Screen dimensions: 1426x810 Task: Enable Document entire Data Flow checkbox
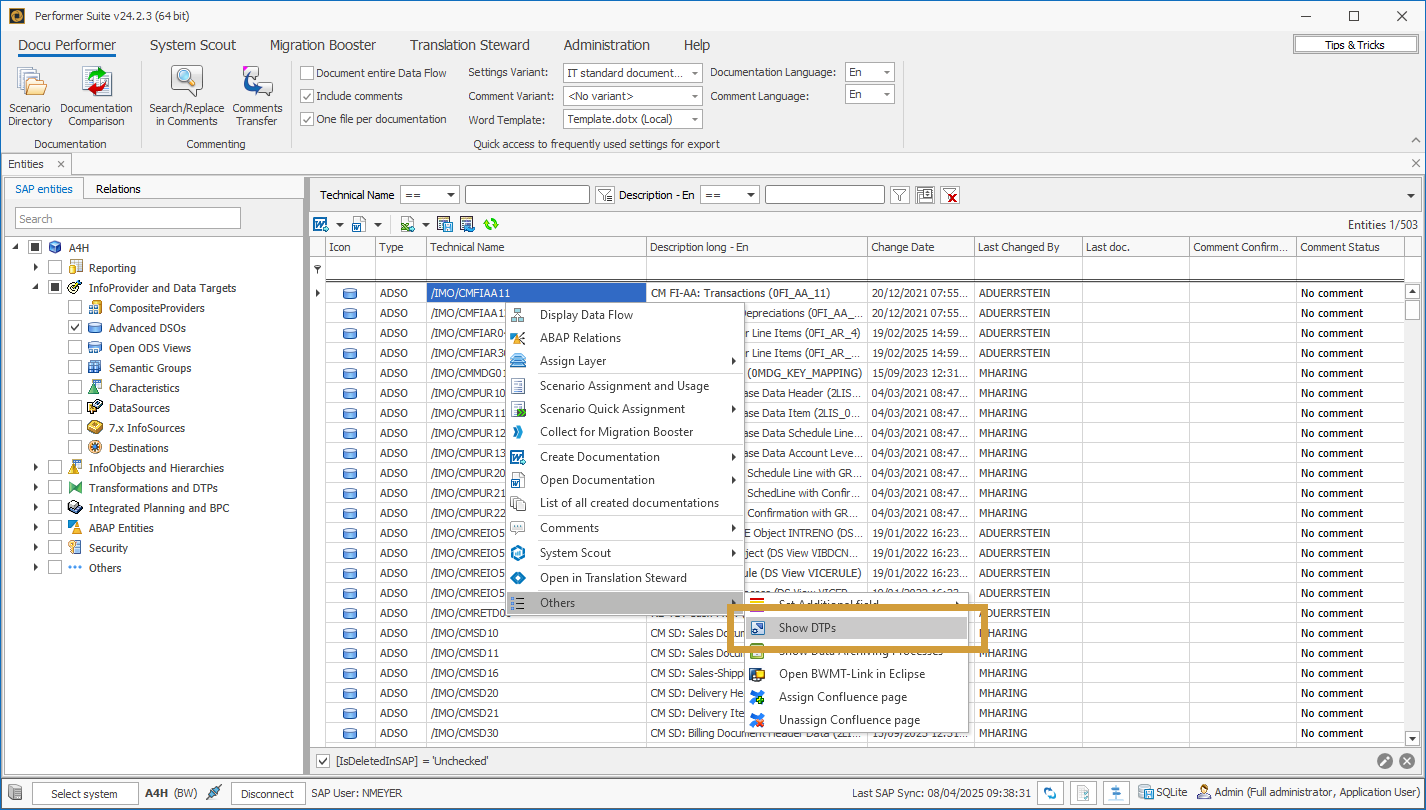pyautogui.click(x=308, y=73)
